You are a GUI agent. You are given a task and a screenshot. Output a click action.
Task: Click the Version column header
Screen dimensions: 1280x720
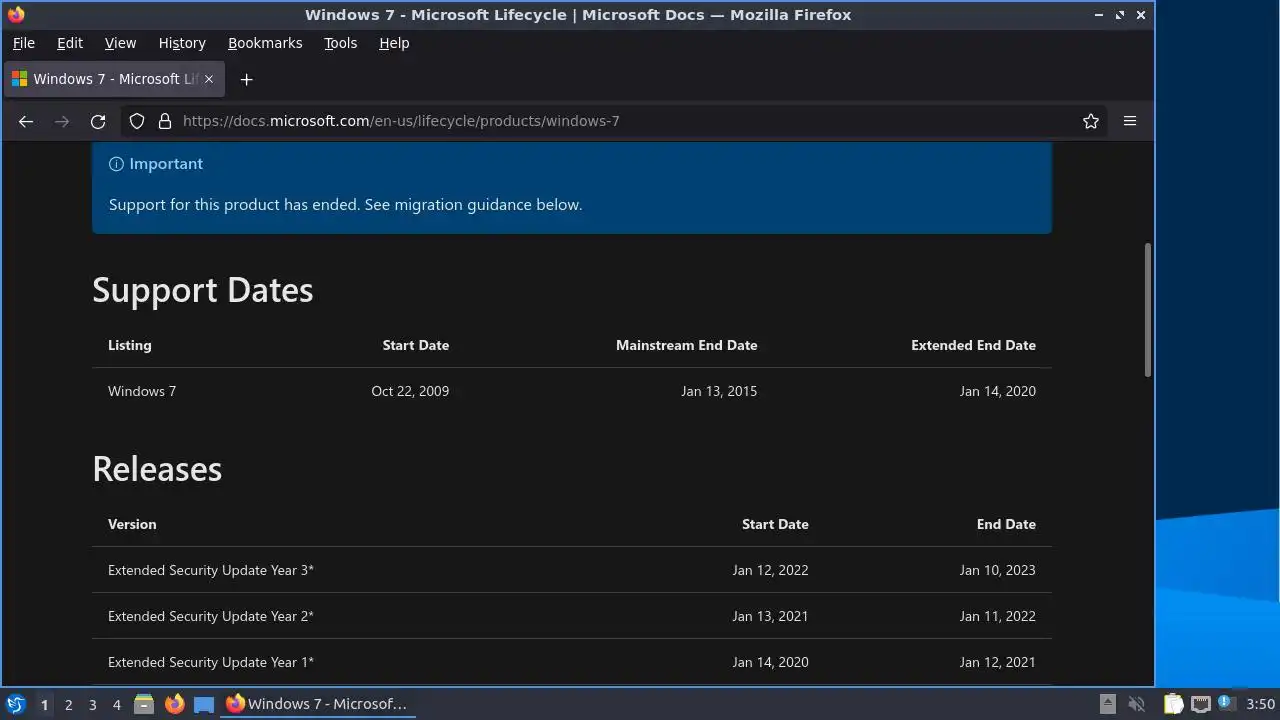point(132,524)
